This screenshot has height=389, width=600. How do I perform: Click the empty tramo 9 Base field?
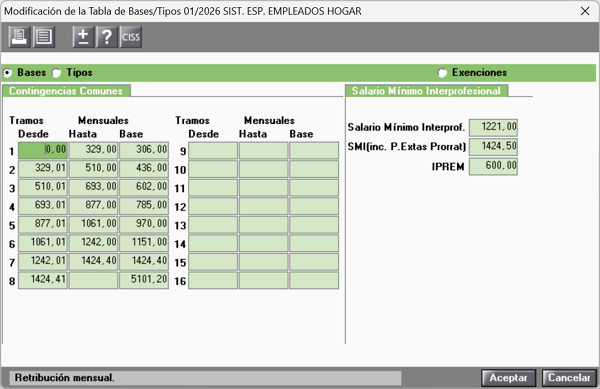click(x=314, y=150)
